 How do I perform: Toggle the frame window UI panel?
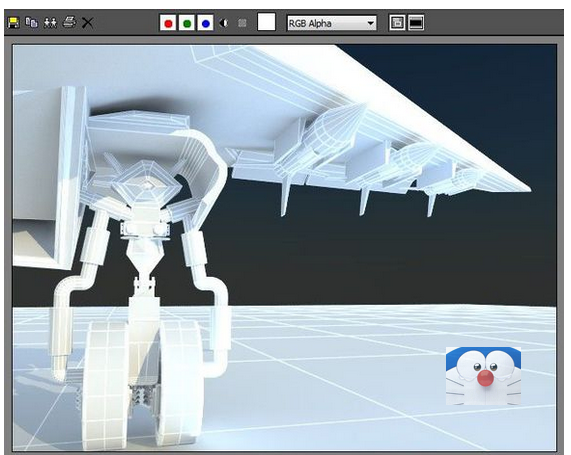(416, 23)
